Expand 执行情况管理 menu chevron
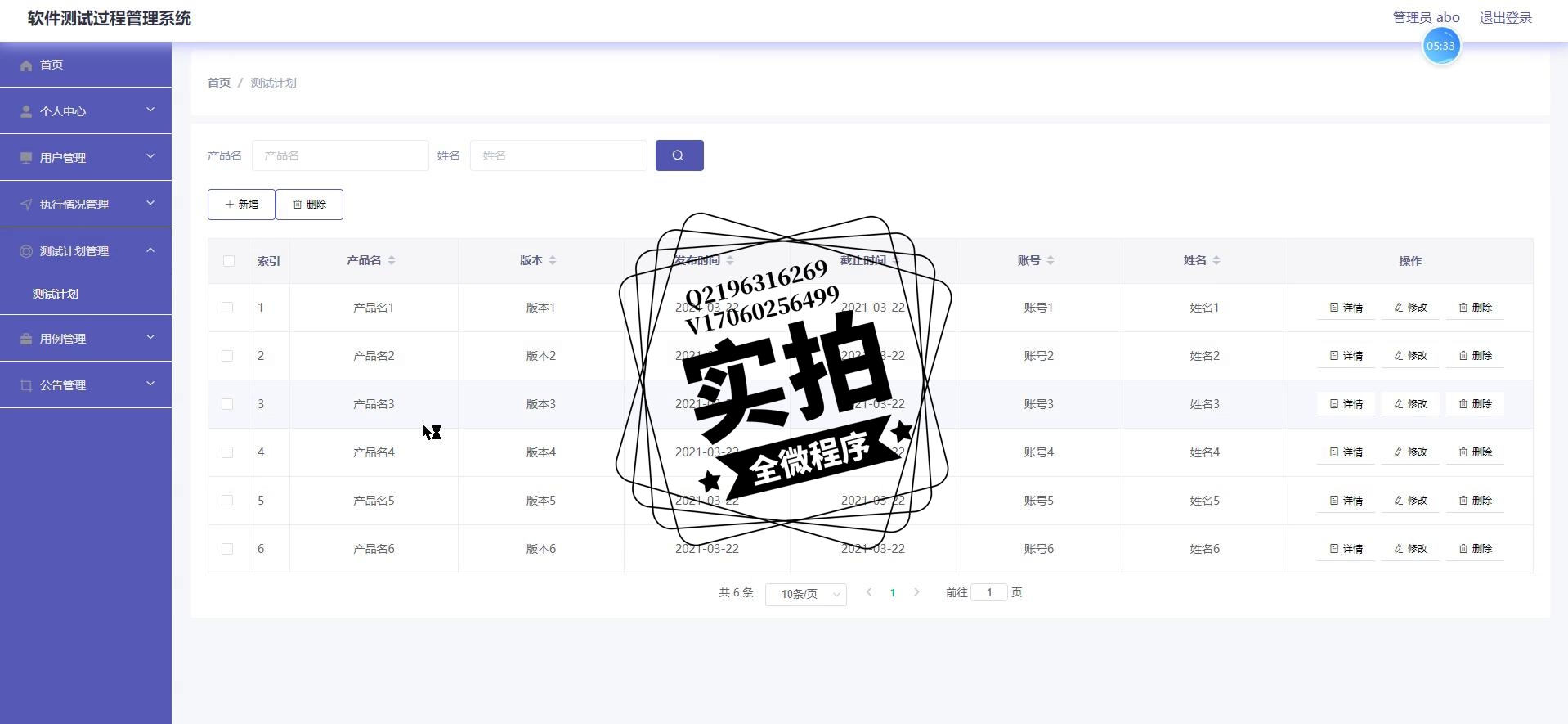Image resolution: width=1568 pixels, height=724 pixels. click(x=150, y=203)
